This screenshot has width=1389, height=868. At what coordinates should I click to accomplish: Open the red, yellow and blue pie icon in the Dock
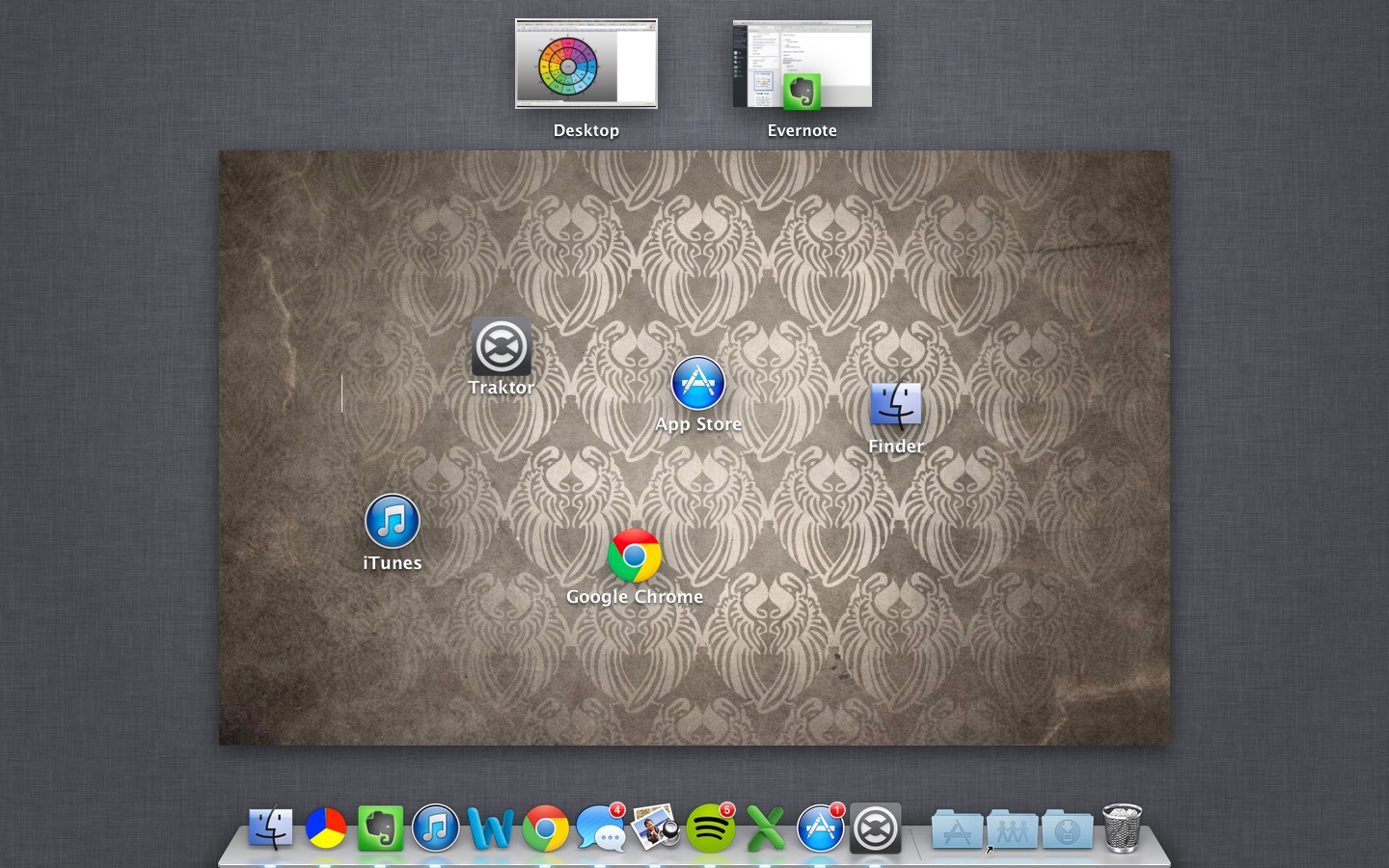click(326, 828)
